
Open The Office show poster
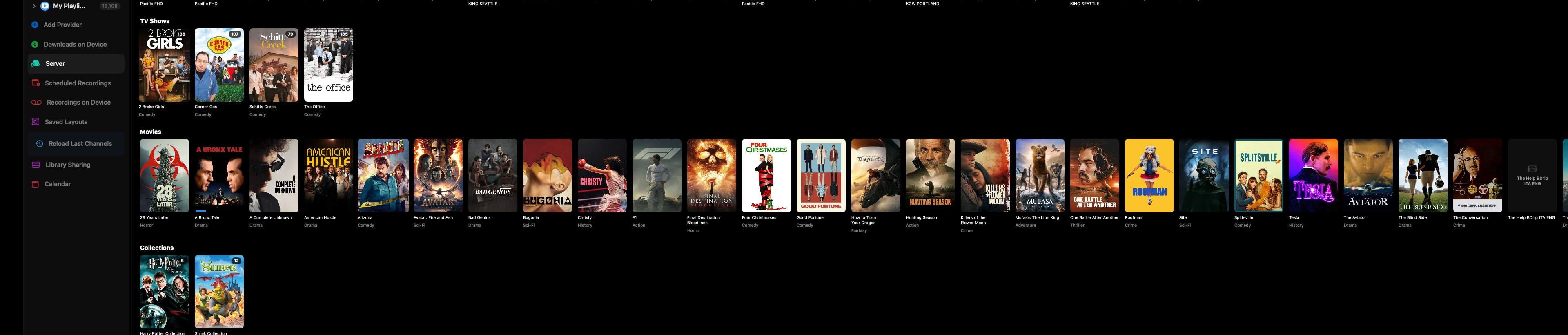tap(329, 65)
